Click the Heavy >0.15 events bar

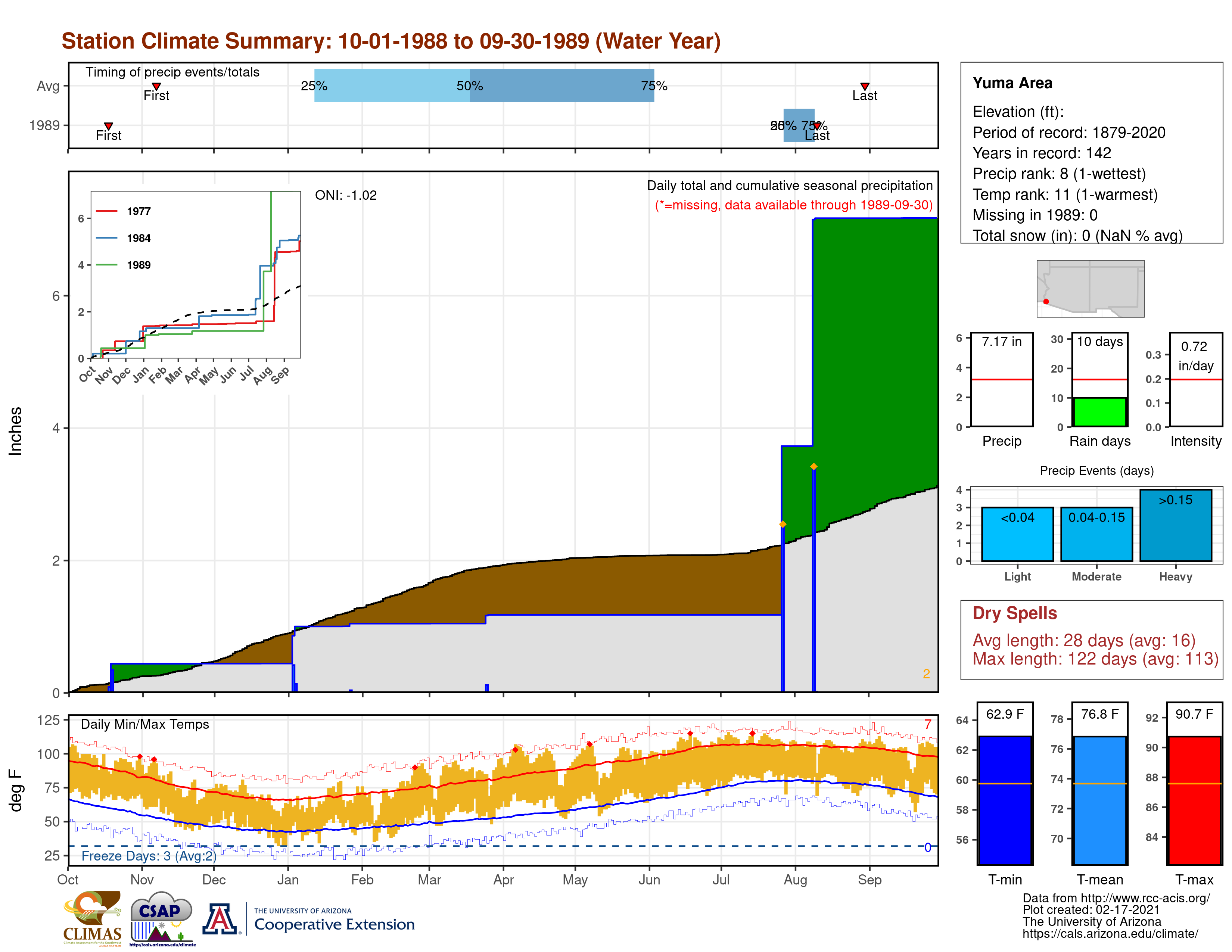tap(1176, 525)
